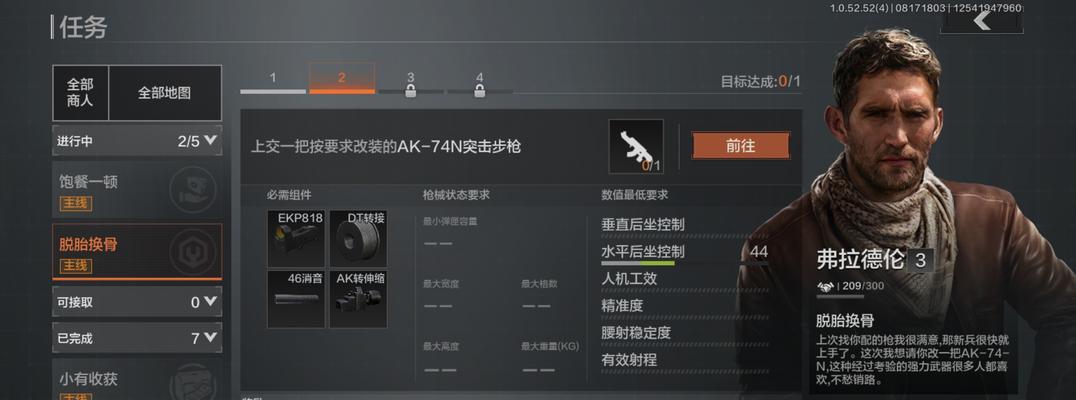Image resolution: width=1076 pixels, height=400 pixels.
Task: Open the 全部地图 map filter
Action: tap(165, 93)
